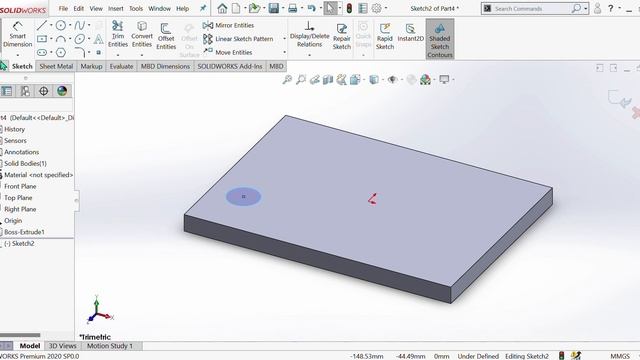Screen dimensions: 640x360
Task: Select Boss-Extrude1 in feature tree
Action: tap(24, 232)
